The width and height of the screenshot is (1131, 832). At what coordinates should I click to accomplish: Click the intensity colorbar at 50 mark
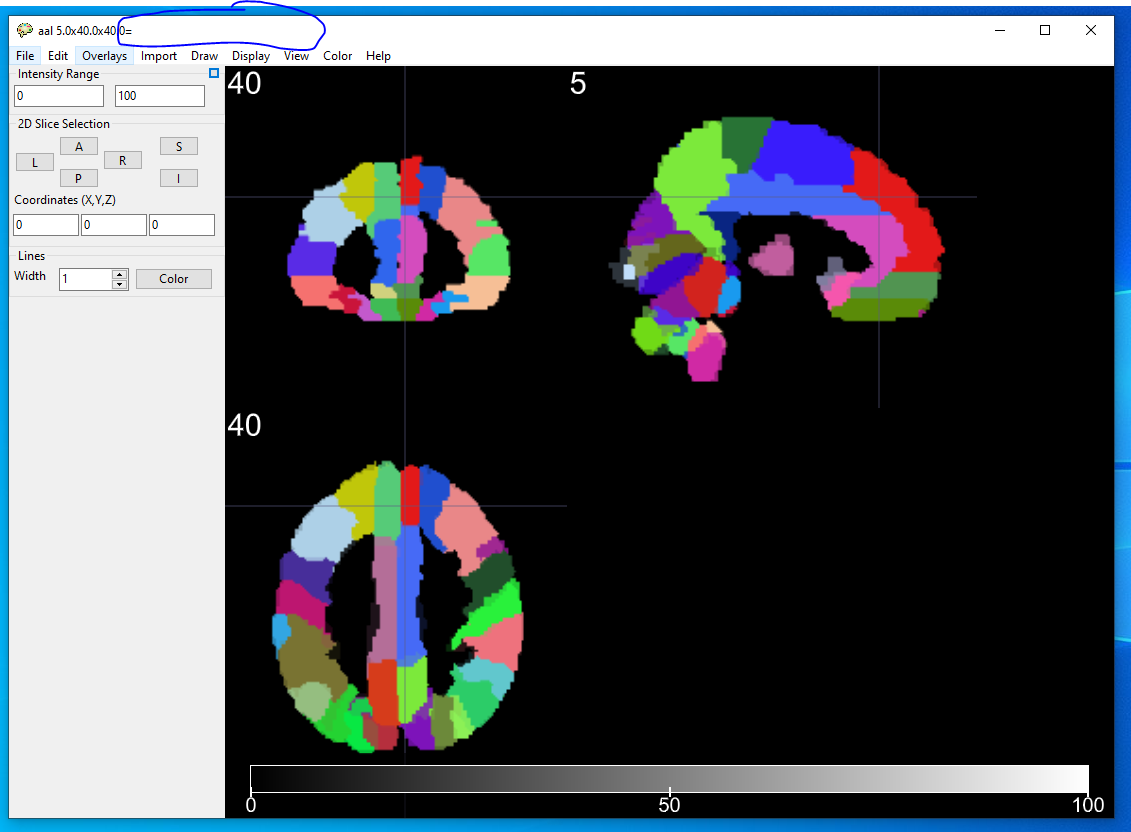point(669,779)
